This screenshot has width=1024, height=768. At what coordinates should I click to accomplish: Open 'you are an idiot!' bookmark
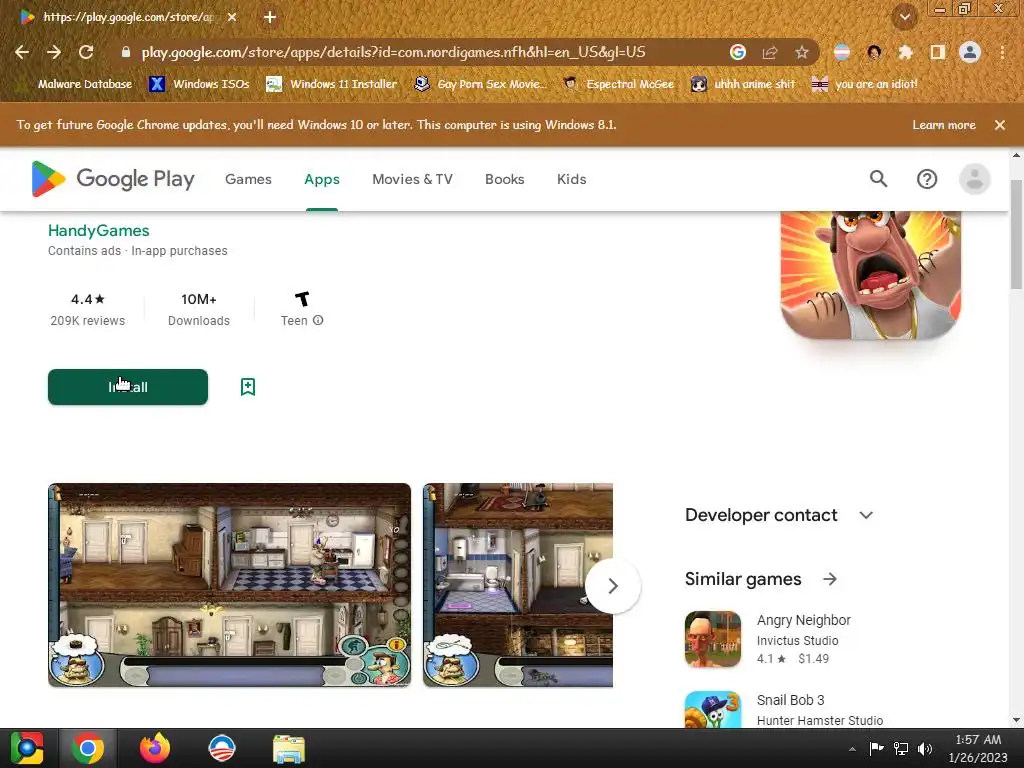(865, 84)
